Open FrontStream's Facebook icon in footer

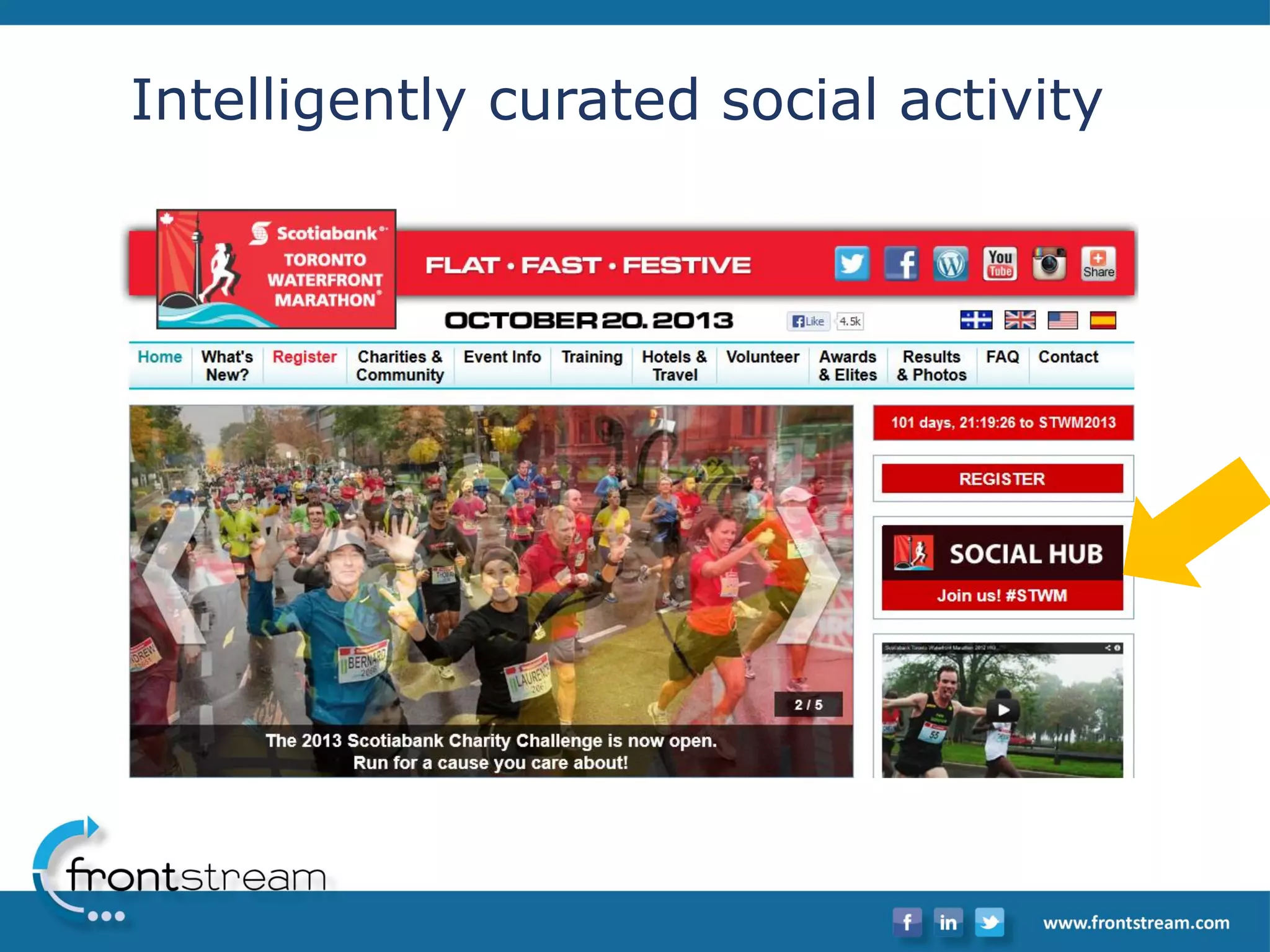point(907,922)
